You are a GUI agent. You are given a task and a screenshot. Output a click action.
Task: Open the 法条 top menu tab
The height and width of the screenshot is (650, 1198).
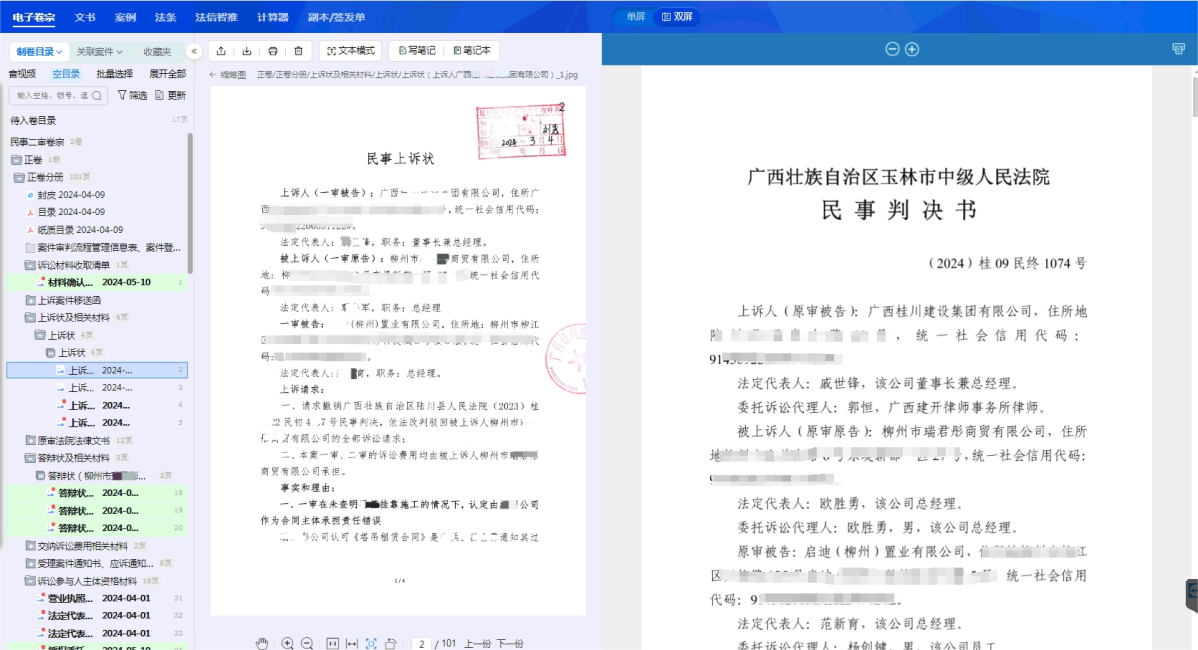[165, 17]
